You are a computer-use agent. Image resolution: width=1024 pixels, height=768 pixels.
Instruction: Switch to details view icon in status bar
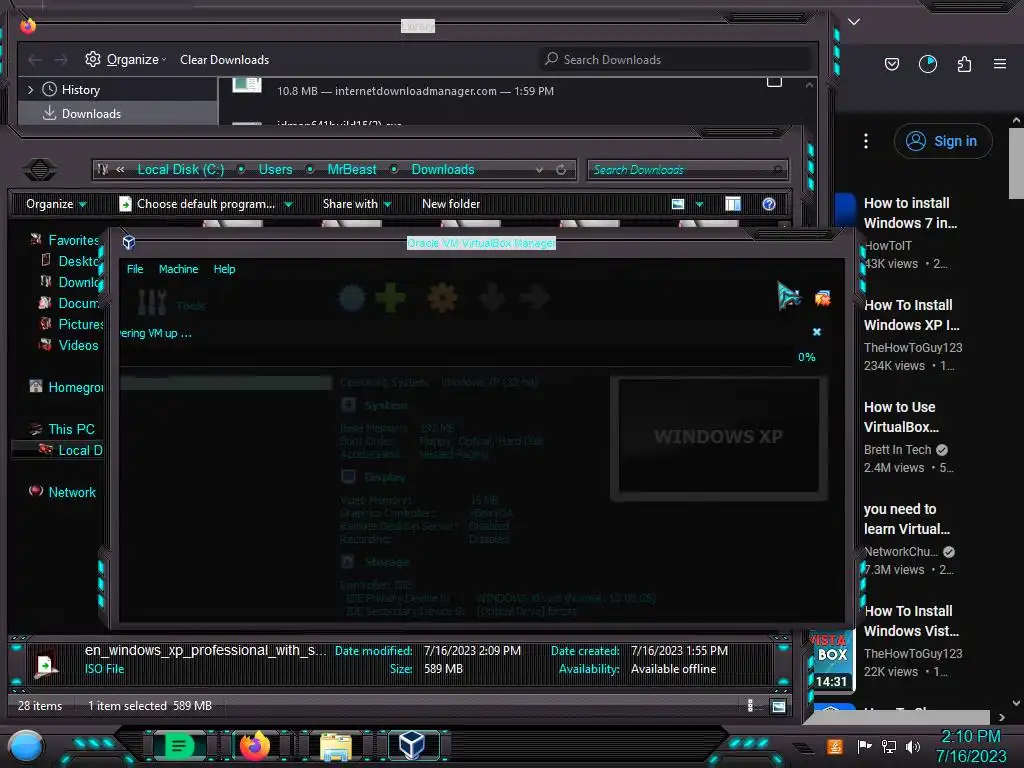click(750, 706)
